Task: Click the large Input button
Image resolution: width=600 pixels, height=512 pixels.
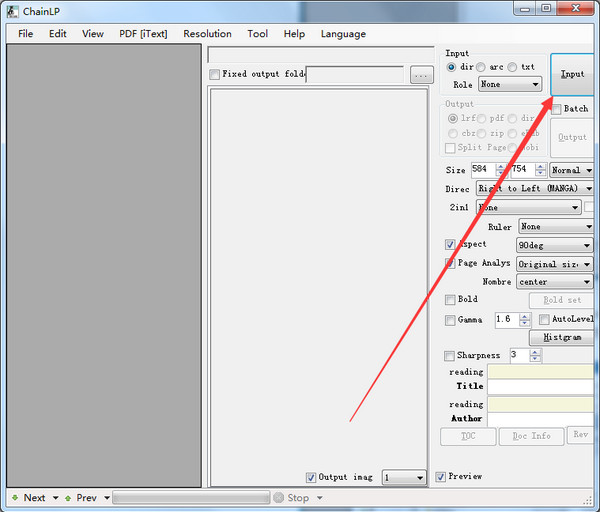Action: [573, 74]
